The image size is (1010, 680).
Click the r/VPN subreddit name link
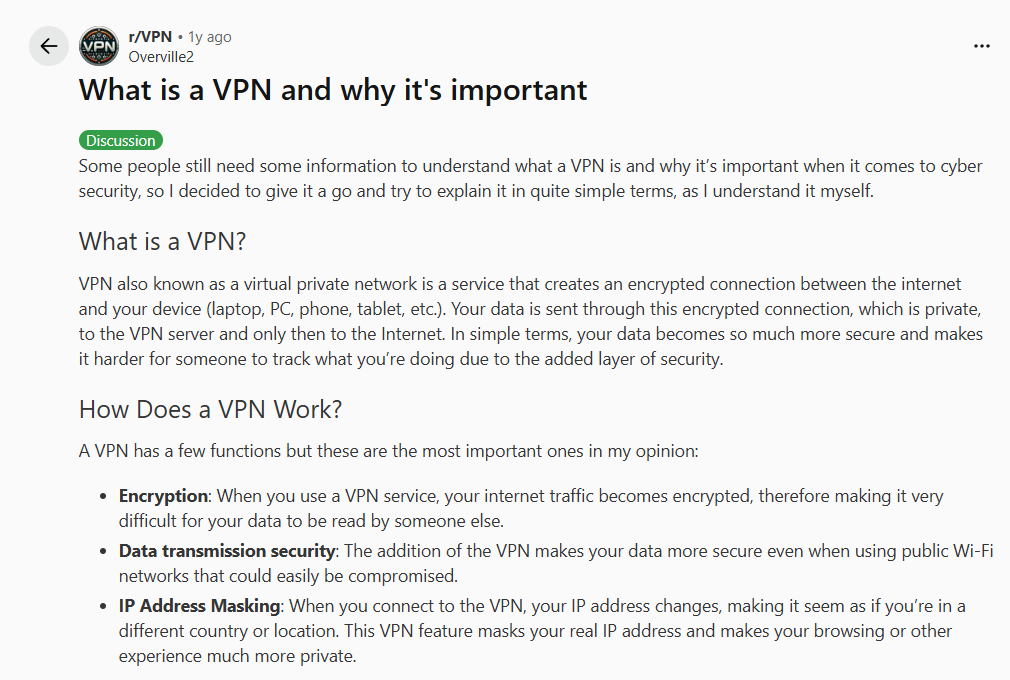coord(150,37)
